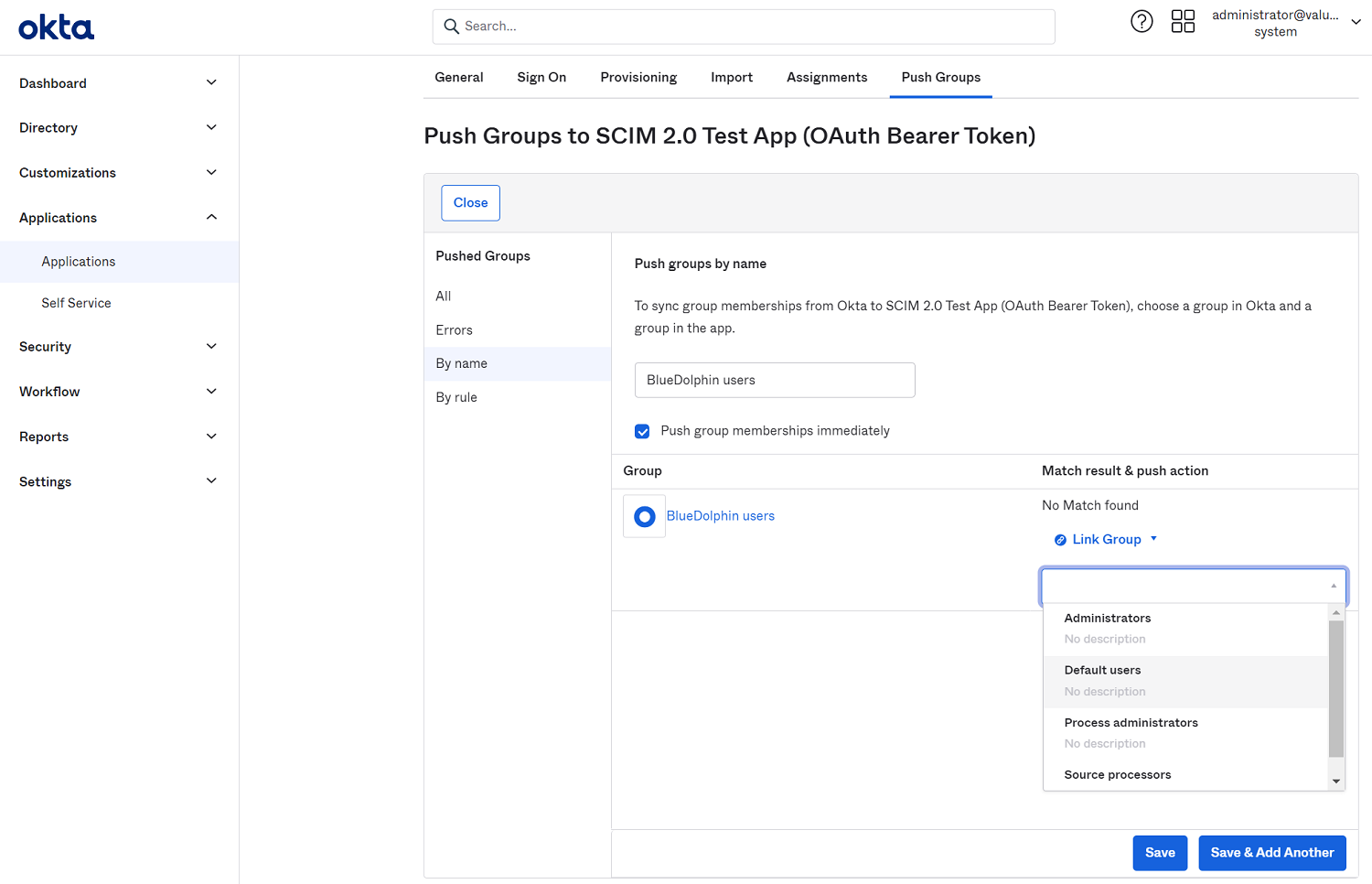Choose Source processors from the group list
The image size is (1372, 884).
coord(1185,775)
